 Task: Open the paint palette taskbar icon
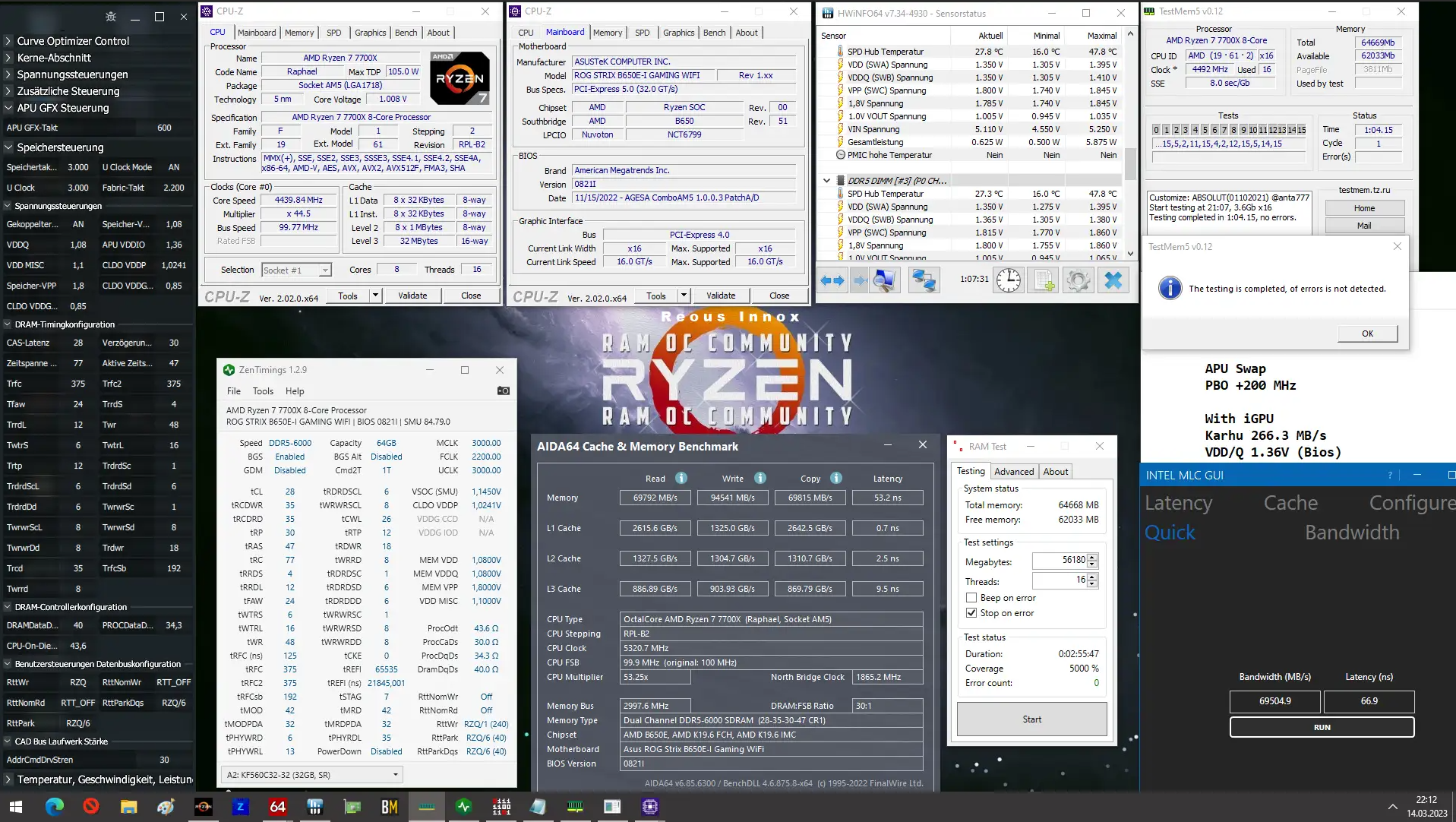coord(166,807)
